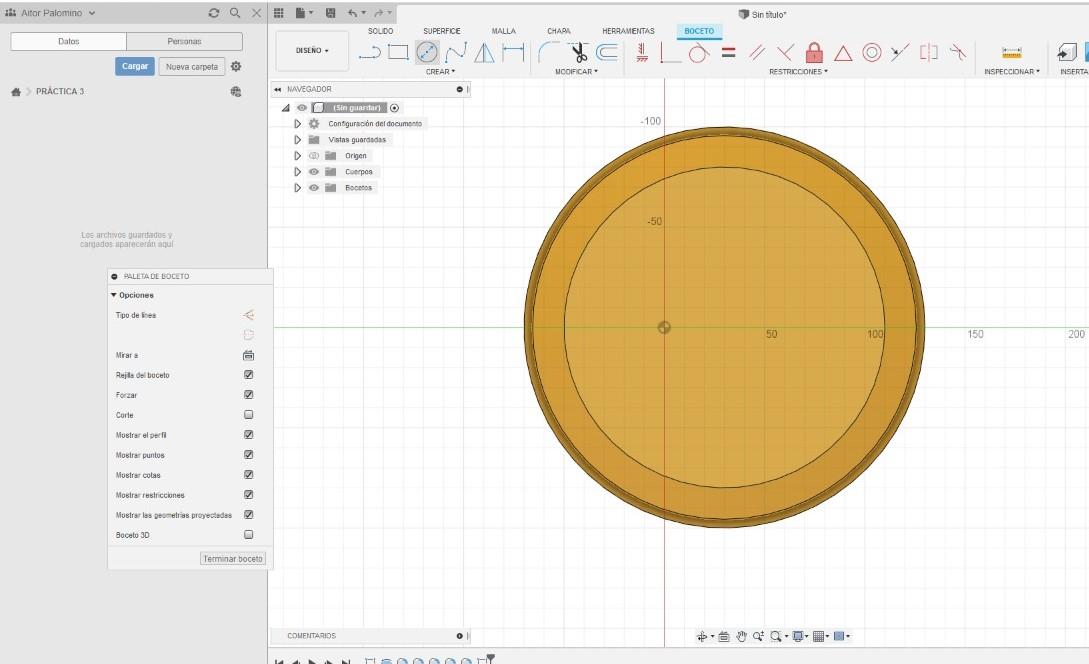Viewport: 1089px width, 664px height.
Task: Click the Terminar boceto button
Action: [233, 558]
